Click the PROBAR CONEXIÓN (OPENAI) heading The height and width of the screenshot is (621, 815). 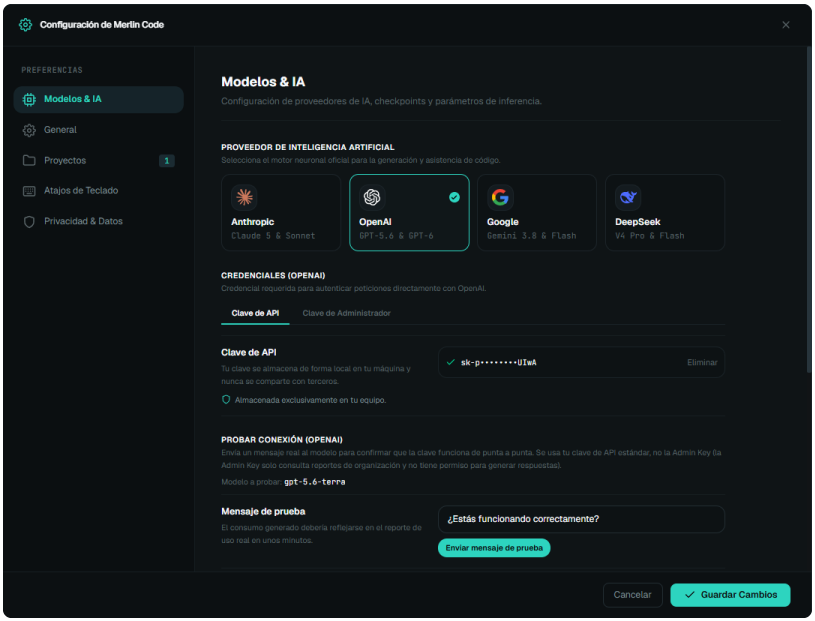[282, 440]
